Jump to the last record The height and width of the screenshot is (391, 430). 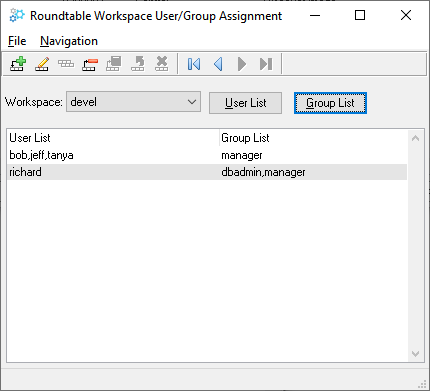pyautogui.click(x=266, y=64)
